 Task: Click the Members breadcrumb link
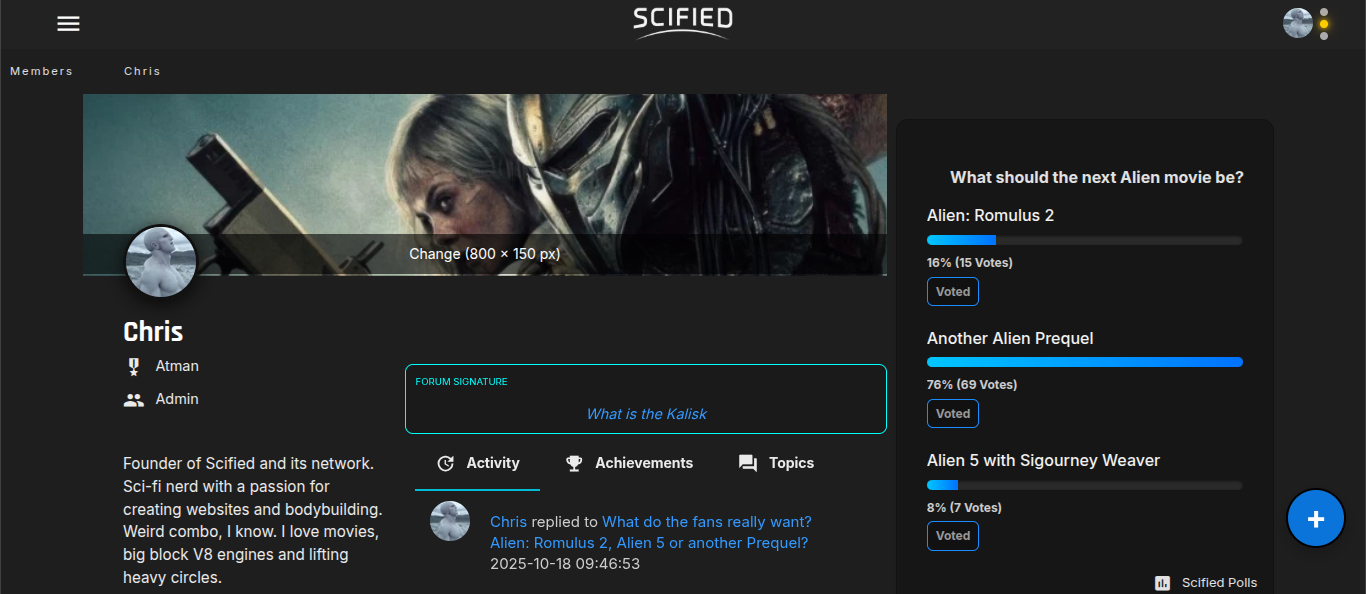(x=42, y=71)
